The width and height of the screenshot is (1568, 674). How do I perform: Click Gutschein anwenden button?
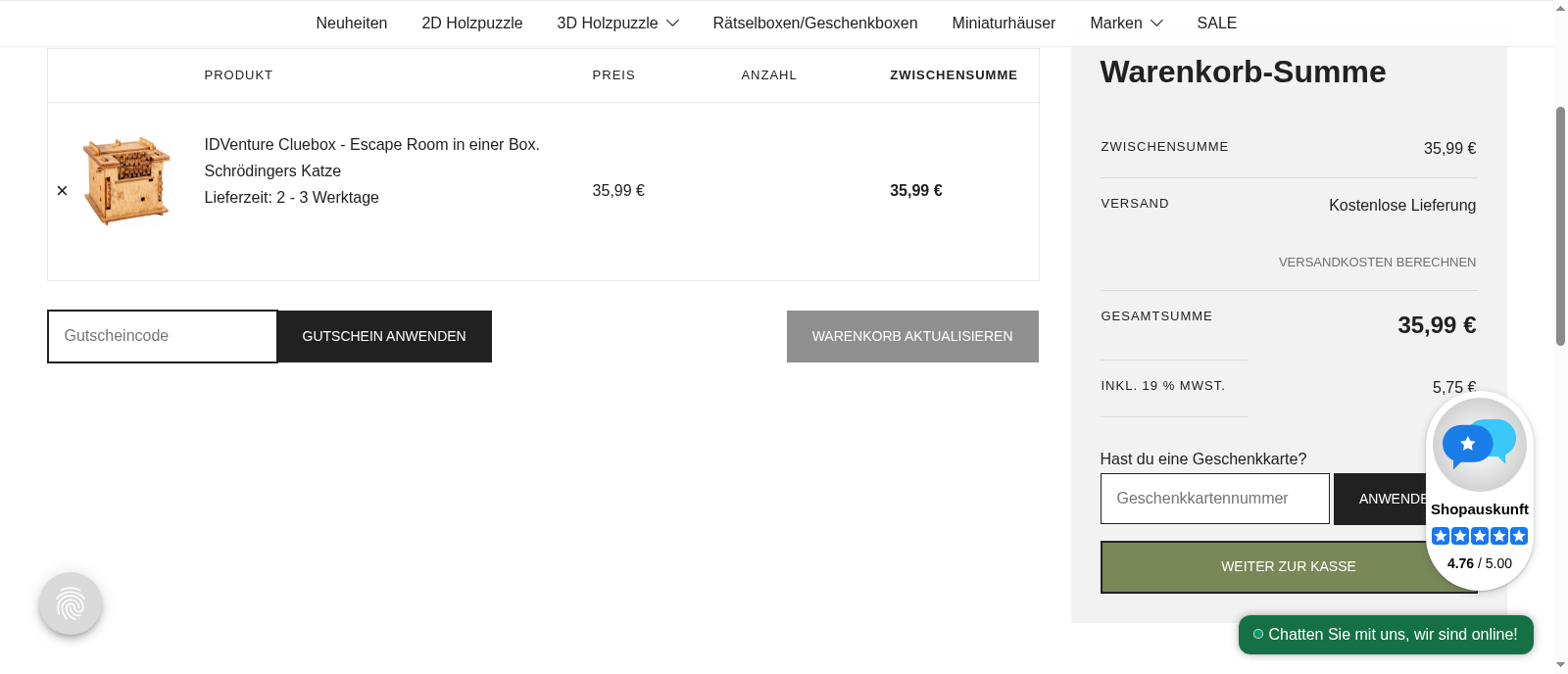tap(384, 336)
